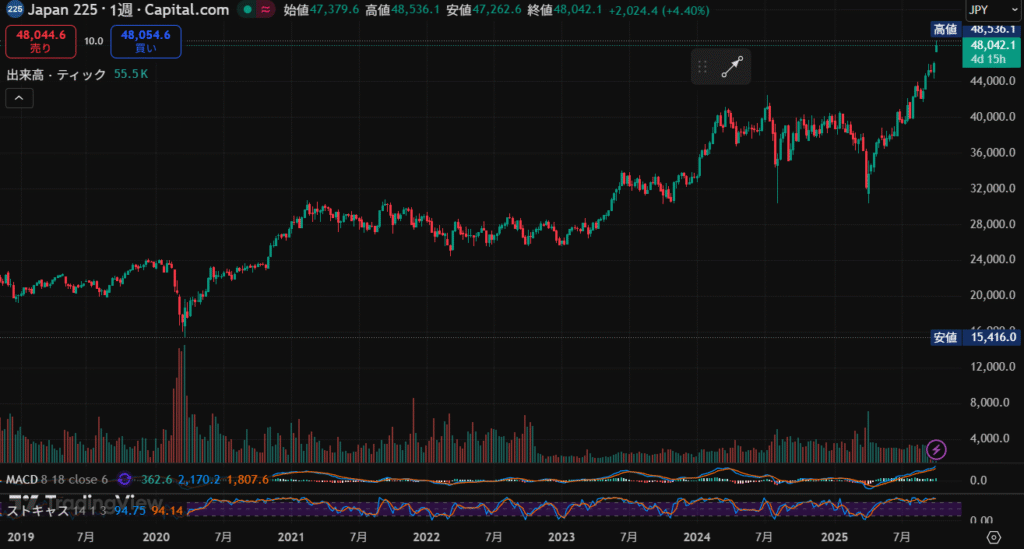Click the 2023 marker on the time axis
This screenshot has height=549, width=1024.
(x=561, y=538)
